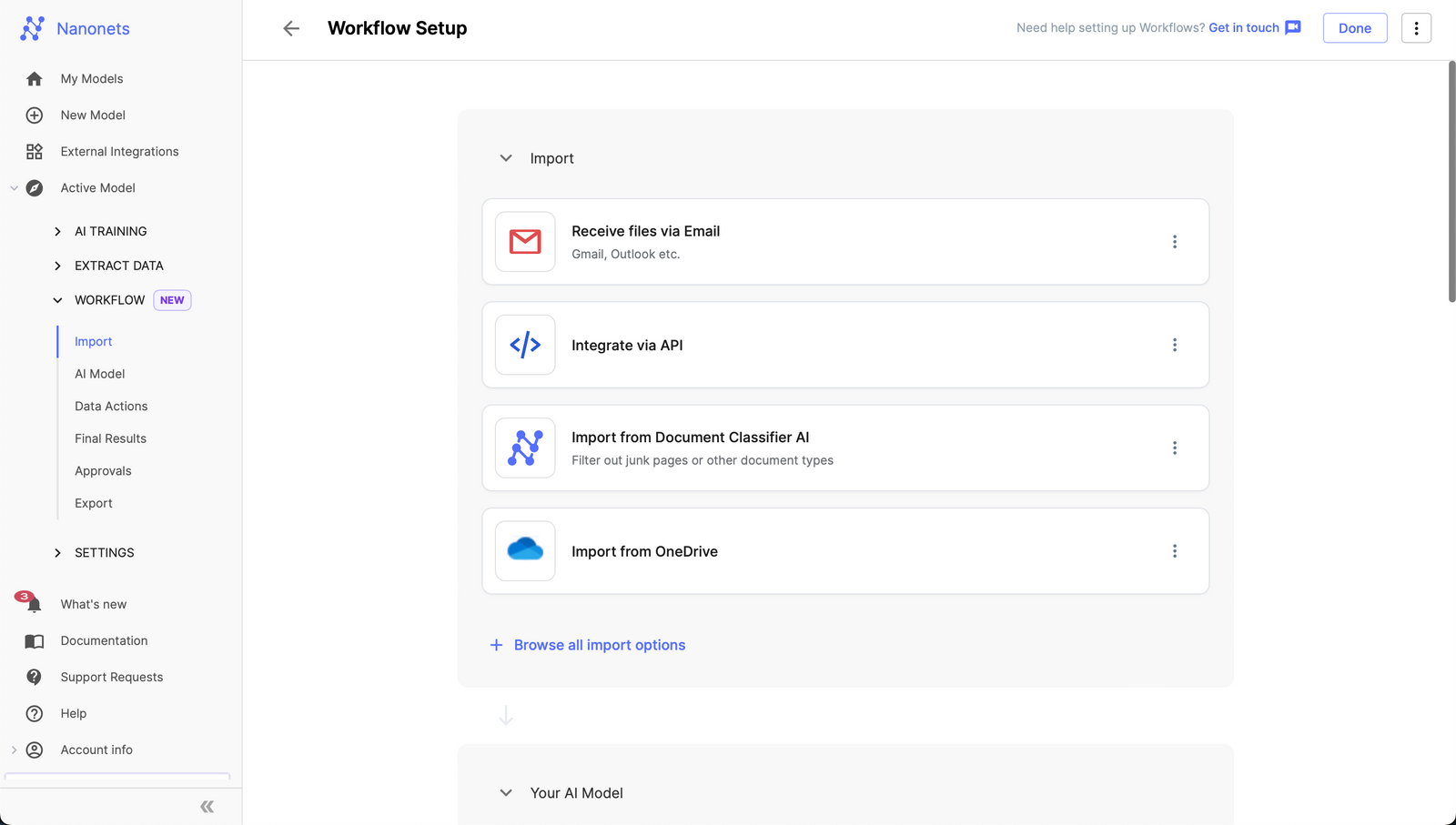Image resolution: width=1456 pixels, height=825 pixels.
Task: Click the Gmail icon for Receive files via Email
Action: click(x=524, y=241)
